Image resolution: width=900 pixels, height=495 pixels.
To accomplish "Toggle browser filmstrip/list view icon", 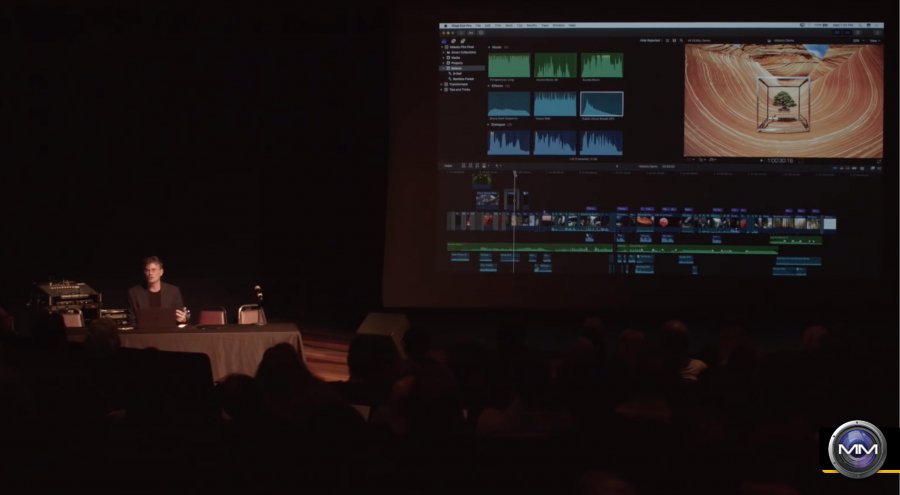I will click(x=668, y=41).
